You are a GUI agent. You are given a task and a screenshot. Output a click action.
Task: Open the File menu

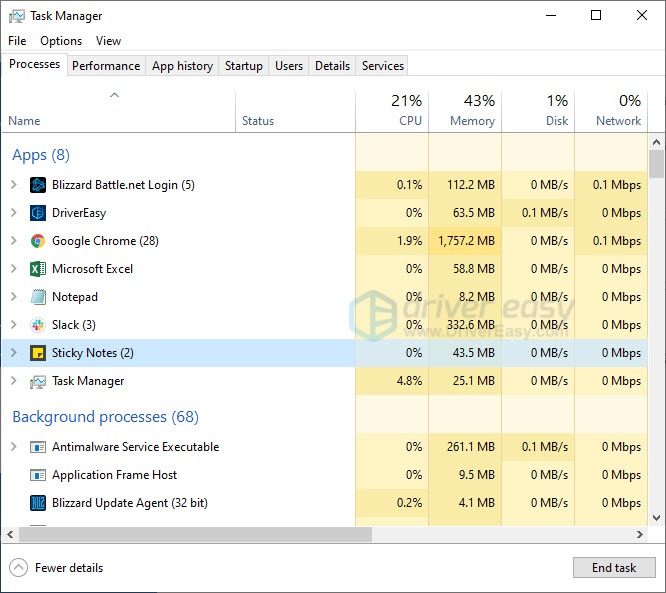[17, 41]
